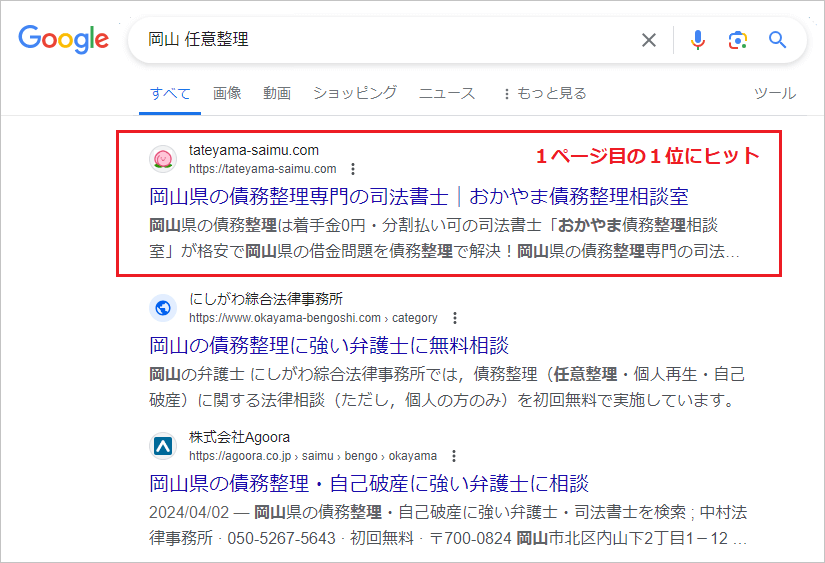Clear the search query with the X icon
The height and width of the screenshot is (563, 825).
(x=649, y=40)
